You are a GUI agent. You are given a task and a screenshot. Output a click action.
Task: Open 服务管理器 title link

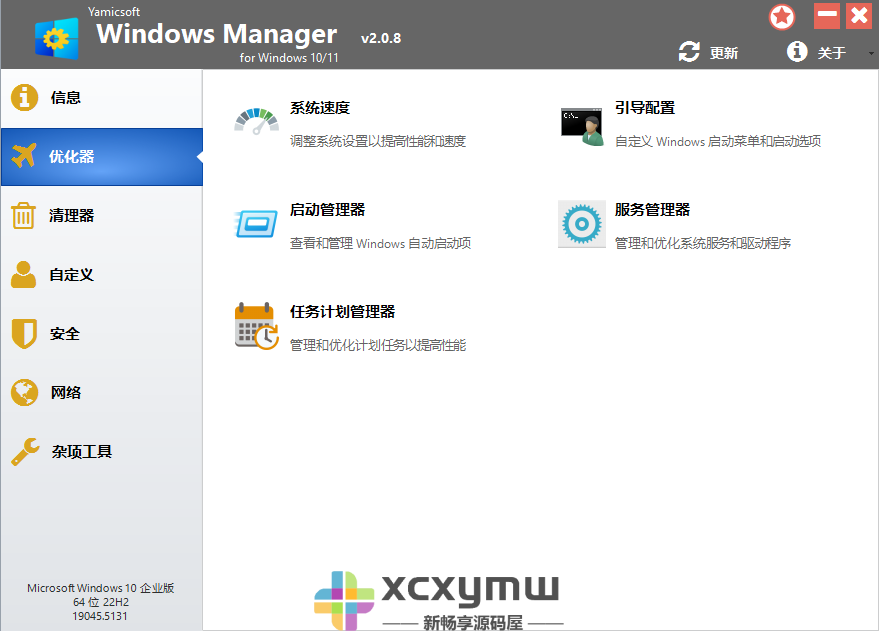click(653, 210)
